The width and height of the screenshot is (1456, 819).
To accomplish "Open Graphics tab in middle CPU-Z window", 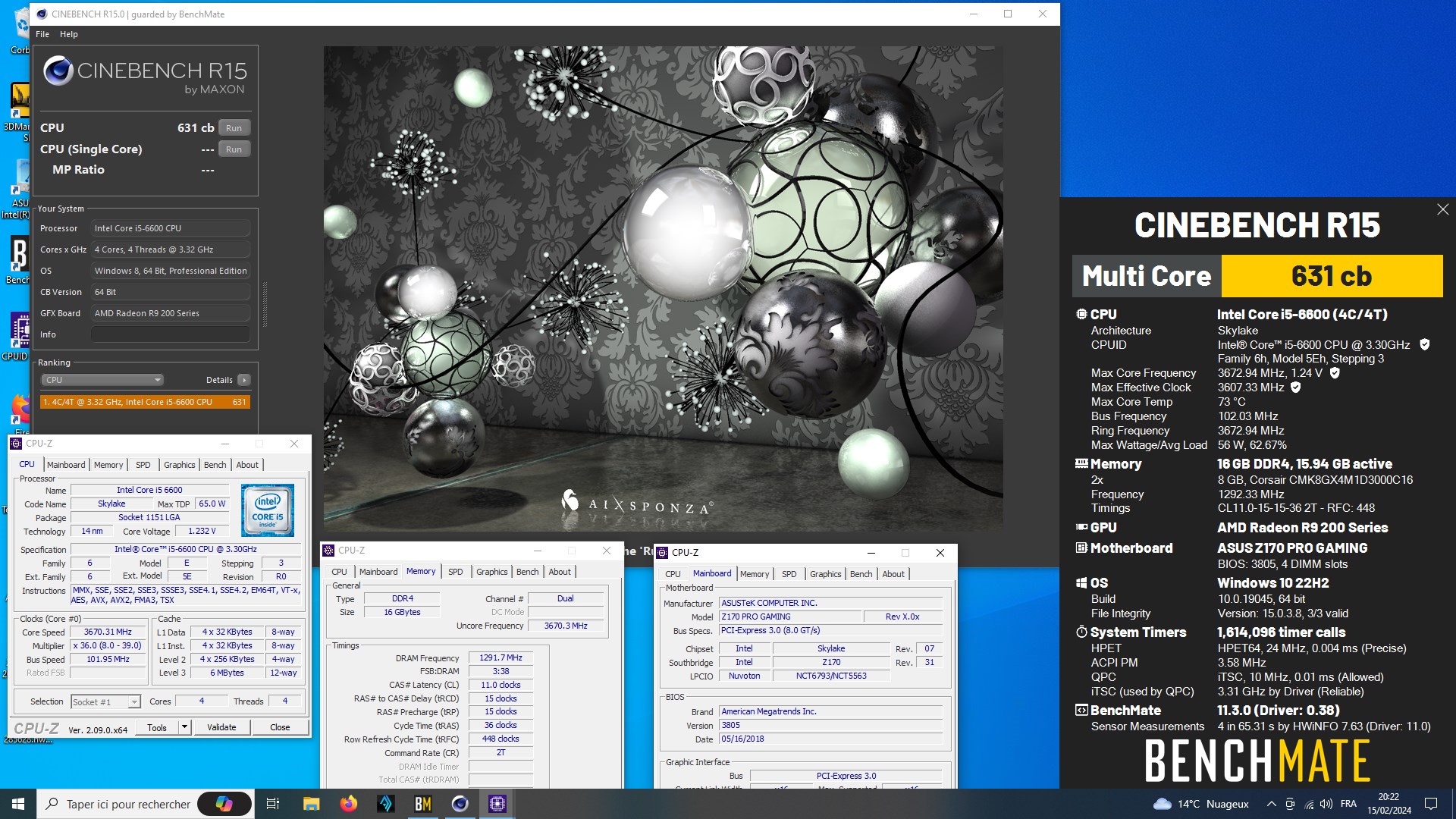I will tap(492, 572).
